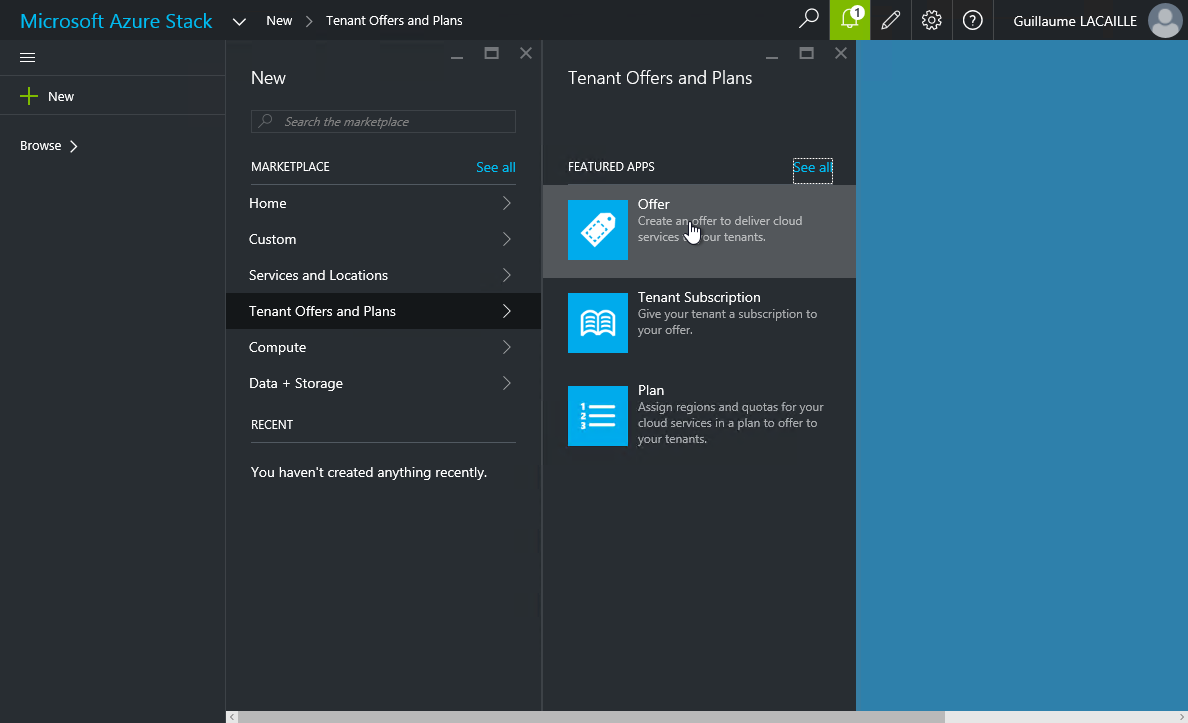Screen dimensions: 1188x723
Task: Close the Tenant Offers and Plans blade
Action: [x=841, y=53]
